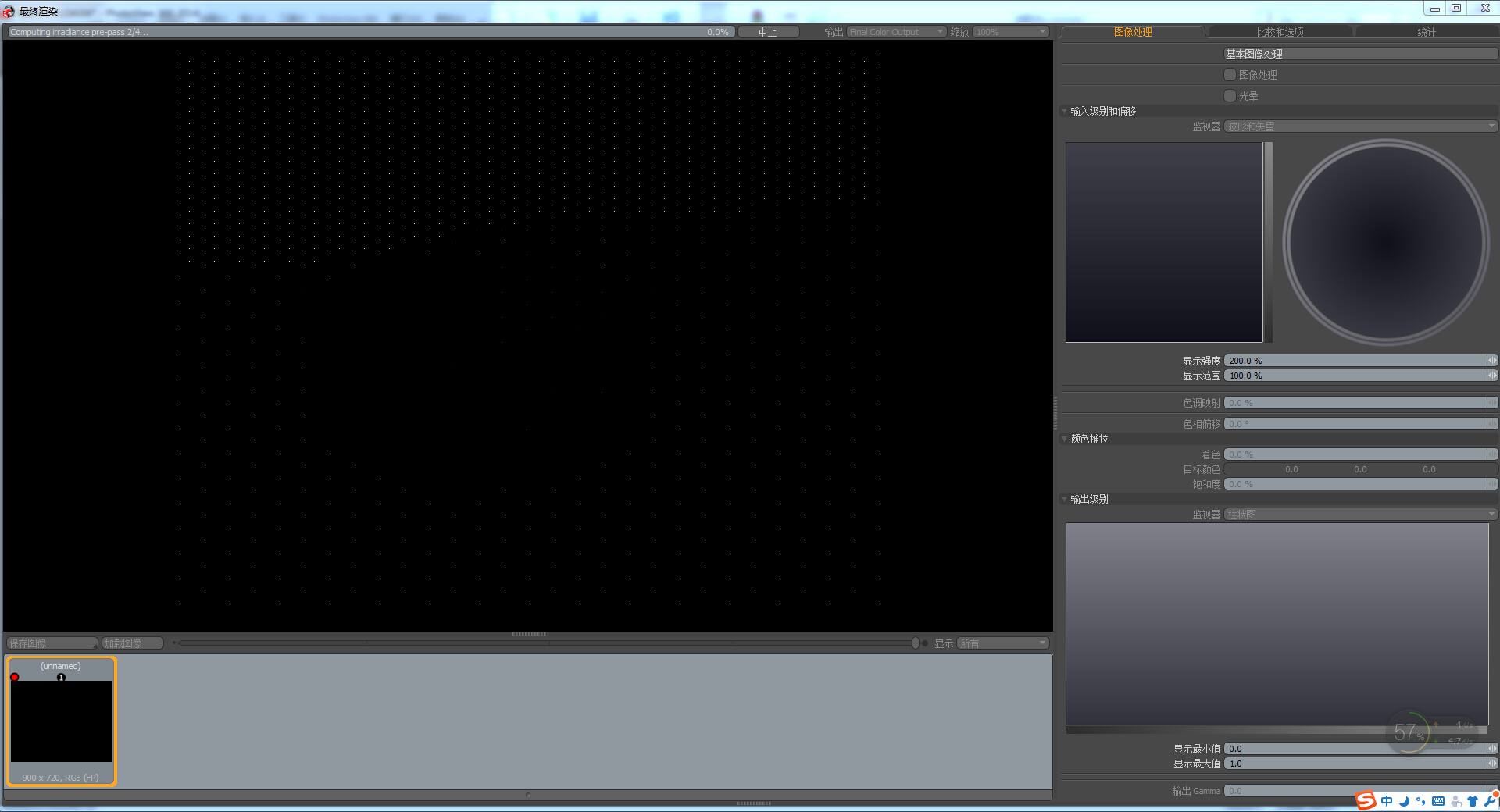Open the wrench settings icon in Sogou toolbar

point(1490,800)
